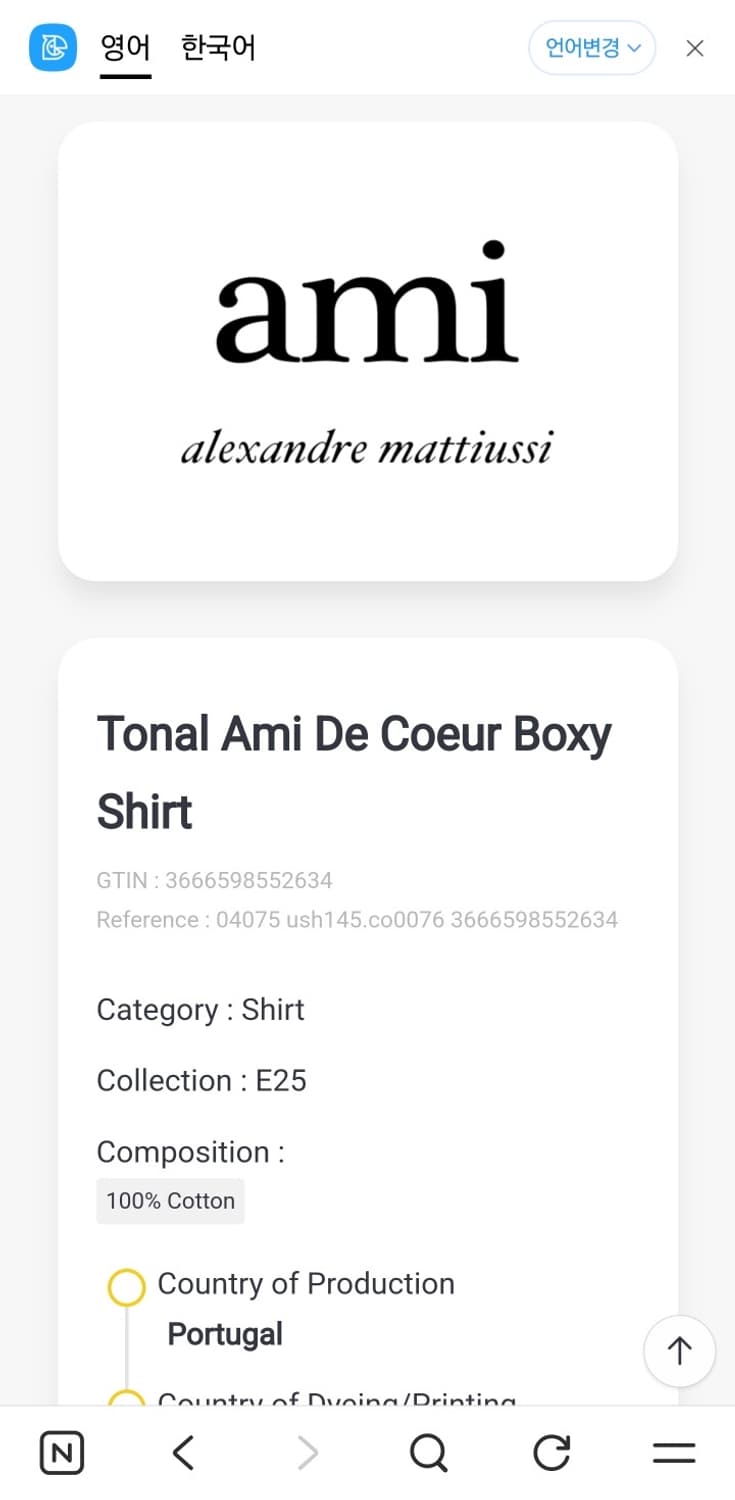Go back with the left chevron

tap(183, 1453)
